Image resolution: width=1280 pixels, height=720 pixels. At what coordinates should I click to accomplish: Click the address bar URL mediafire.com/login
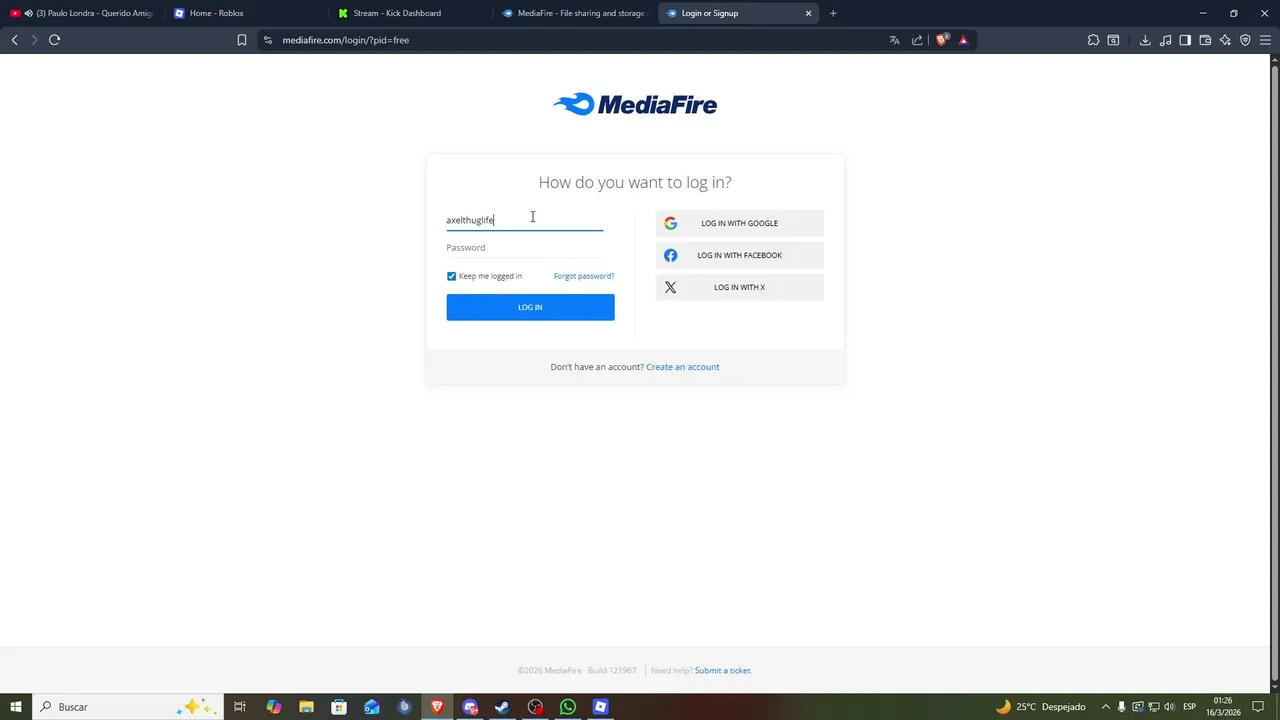click(x=346, y=40)
